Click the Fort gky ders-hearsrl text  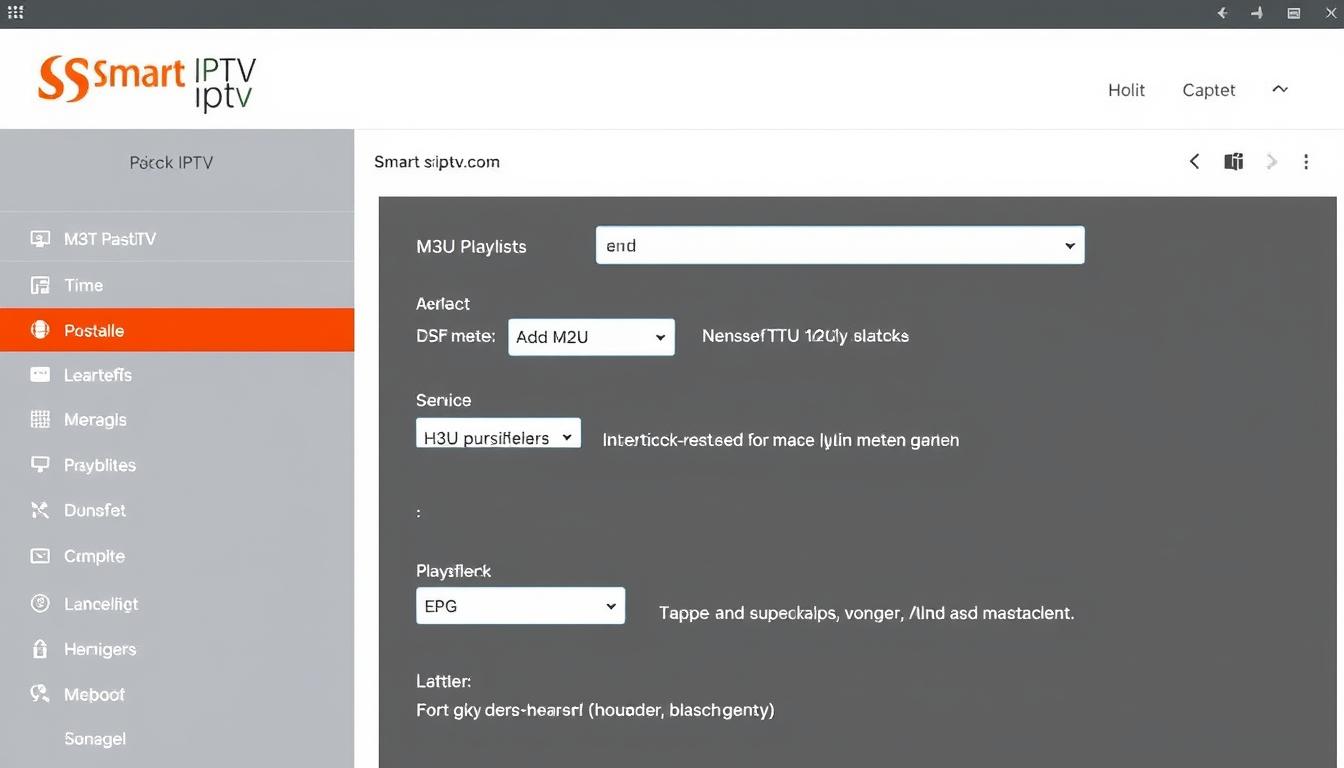[x=595, y=710]
